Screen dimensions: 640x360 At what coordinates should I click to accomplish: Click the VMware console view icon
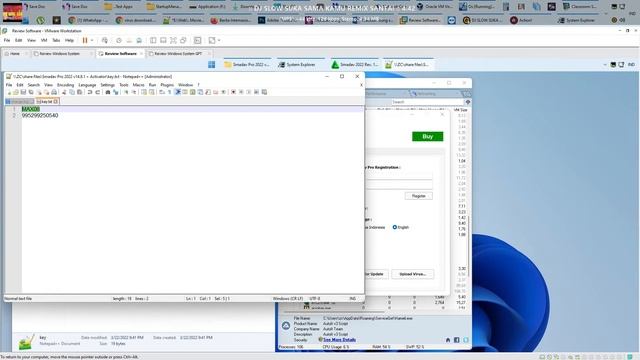click(198, 40)
